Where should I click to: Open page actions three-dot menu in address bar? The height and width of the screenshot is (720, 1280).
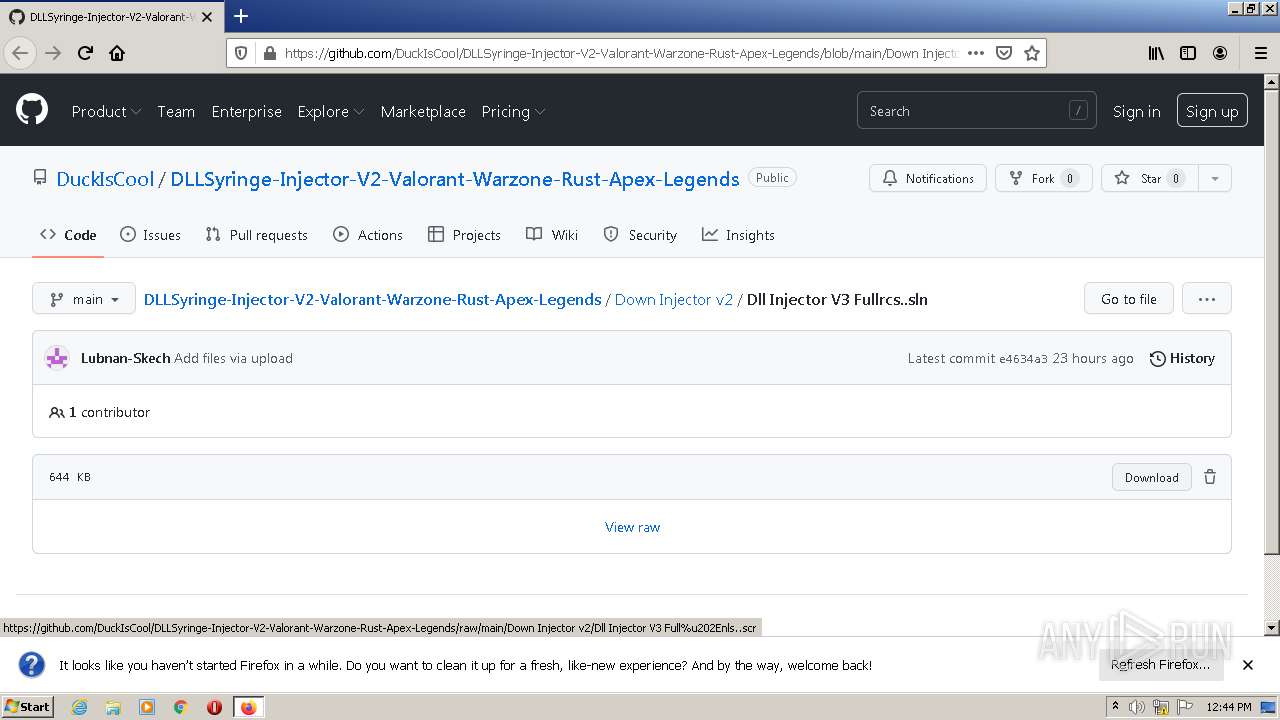click(976, 53)
